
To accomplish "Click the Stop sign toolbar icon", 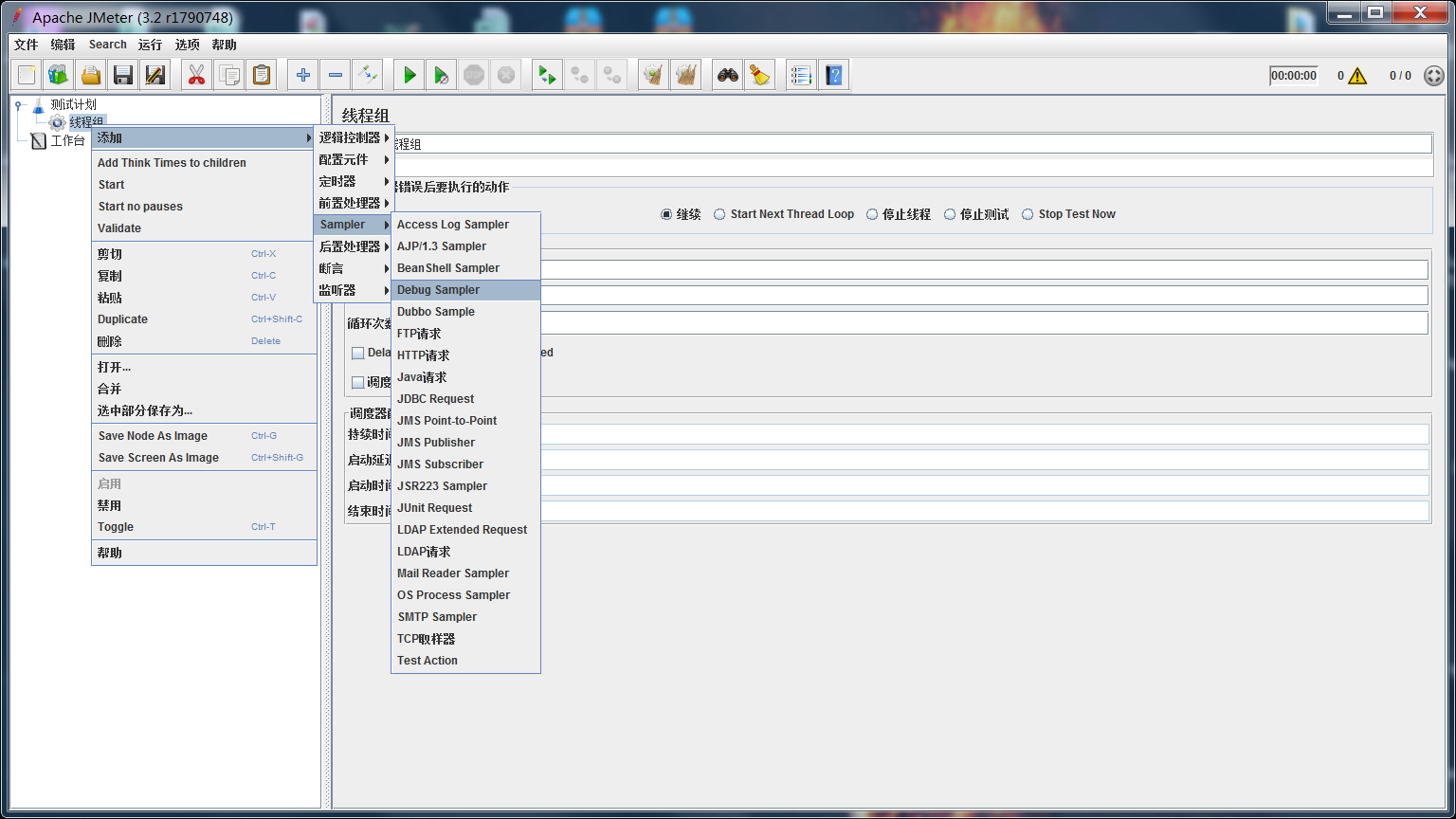I will click(474, 75).
